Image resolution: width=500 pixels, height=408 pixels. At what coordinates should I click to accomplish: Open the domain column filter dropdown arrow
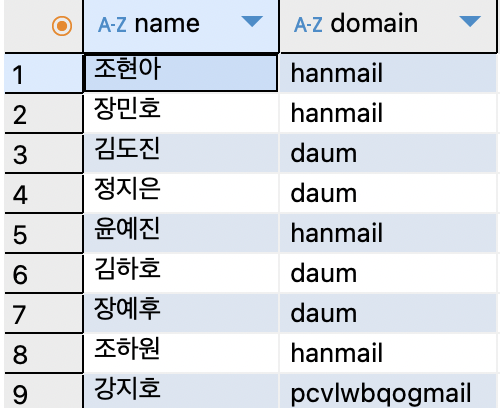[470, 21]
